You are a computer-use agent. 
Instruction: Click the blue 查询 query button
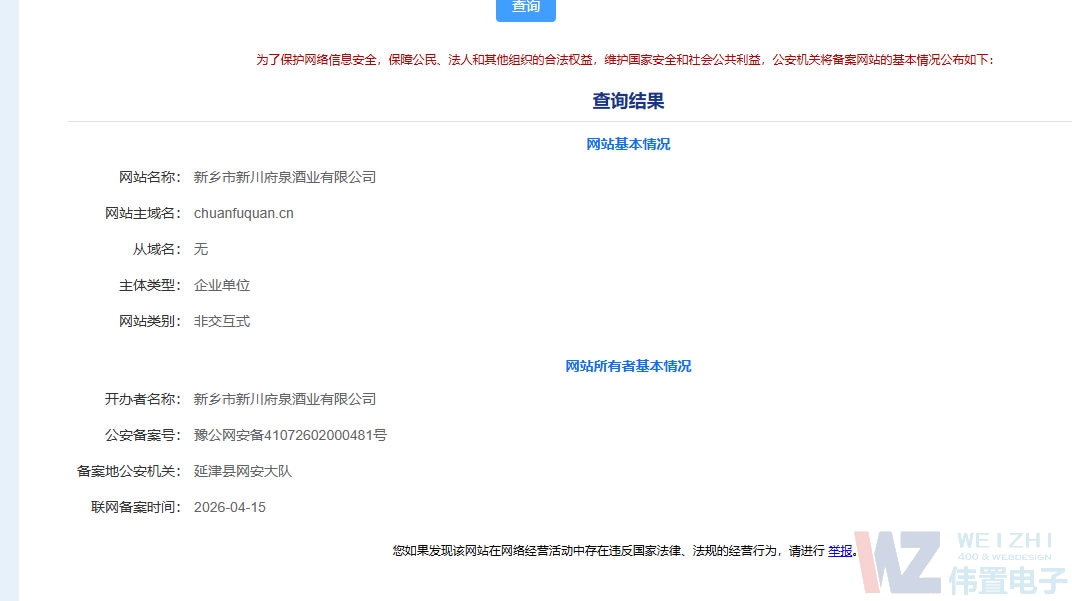[525, 8]
